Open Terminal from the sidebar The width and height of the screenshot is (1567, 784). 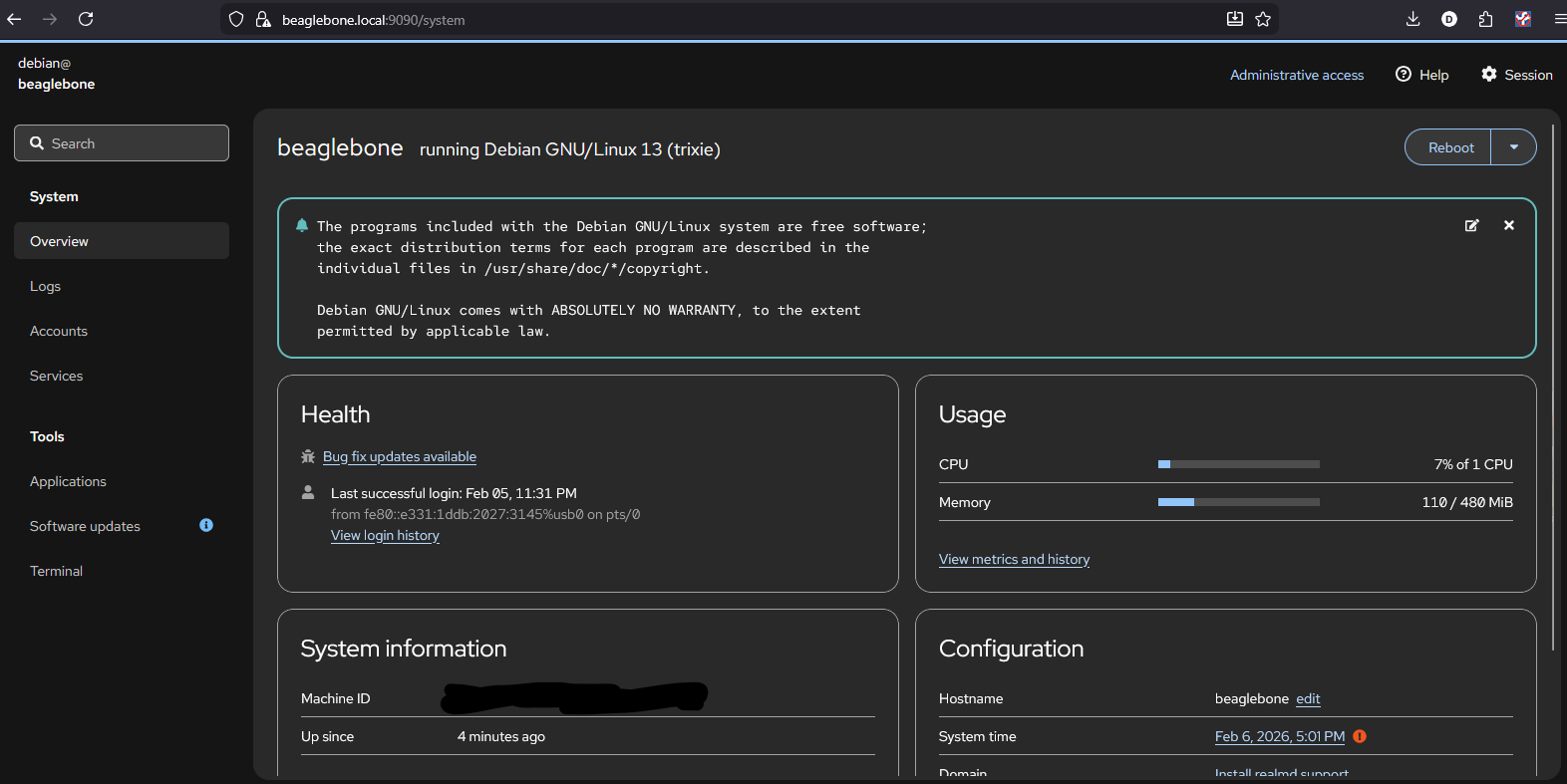pyautogui.click(x=57, y=571)
